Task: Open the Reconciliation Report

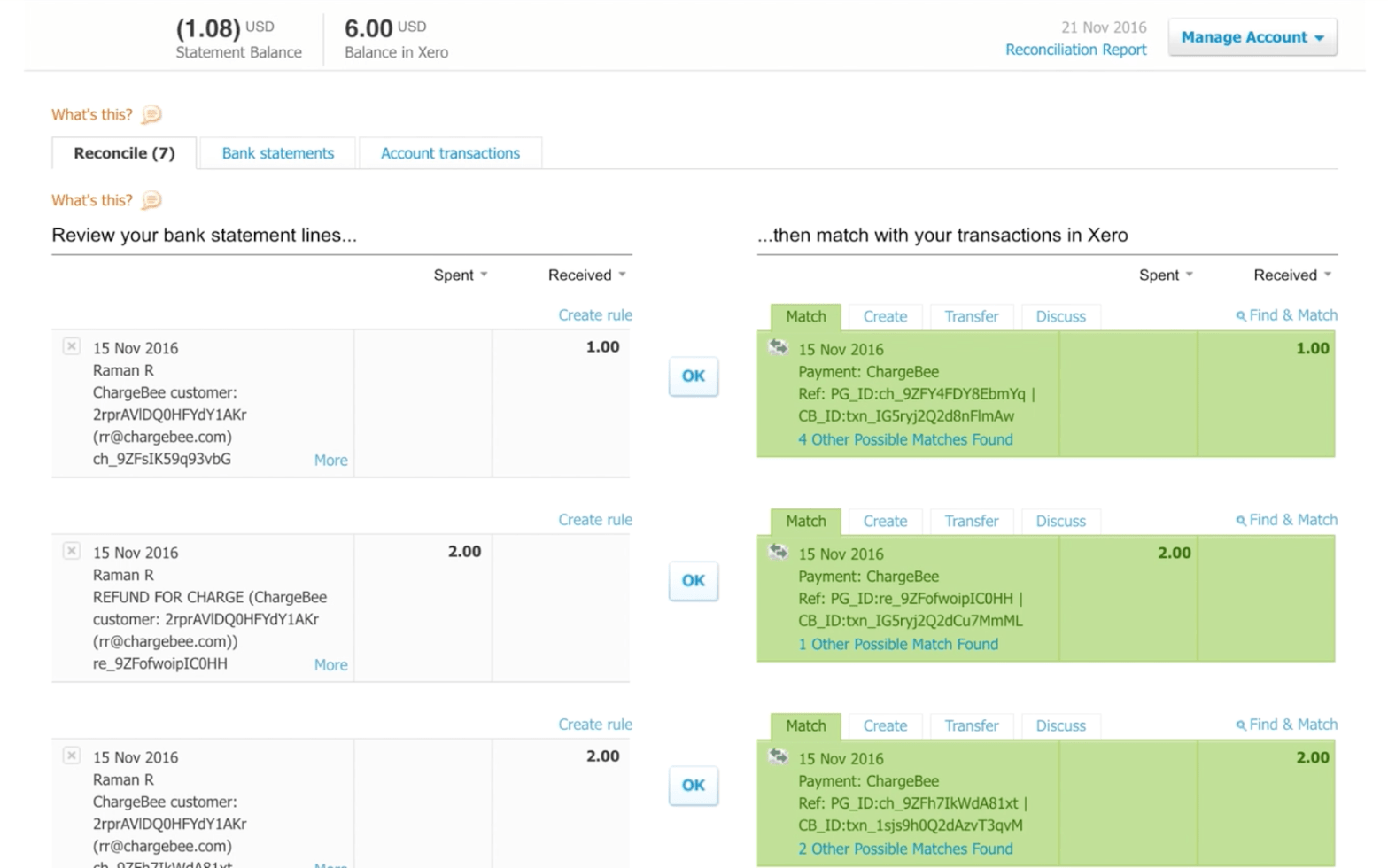Action: 1074,50
